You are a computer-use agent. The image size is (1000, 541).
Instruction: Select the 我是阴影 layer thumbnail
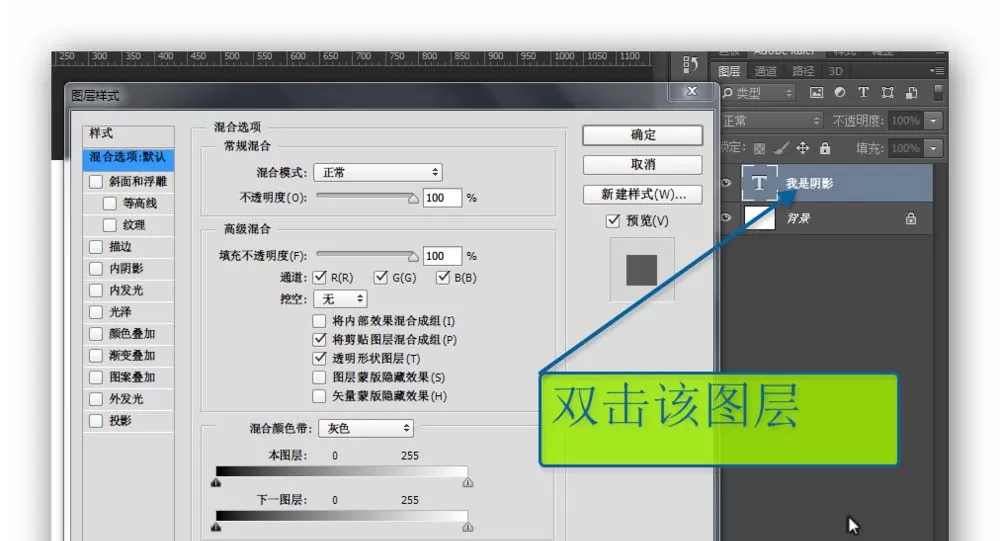pyautogui.click(x=759, y=183)
